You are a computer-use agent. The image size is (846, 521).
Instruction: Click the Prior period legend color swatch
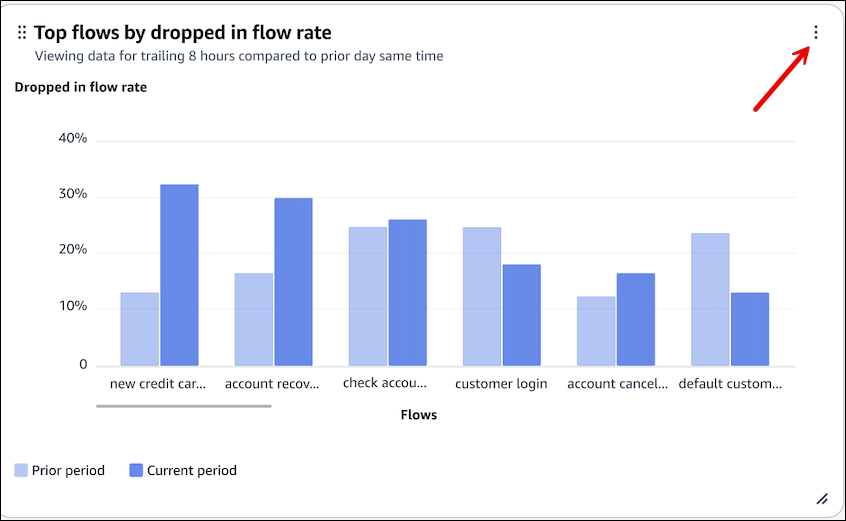pyautogui.click(x=21, y=470)
